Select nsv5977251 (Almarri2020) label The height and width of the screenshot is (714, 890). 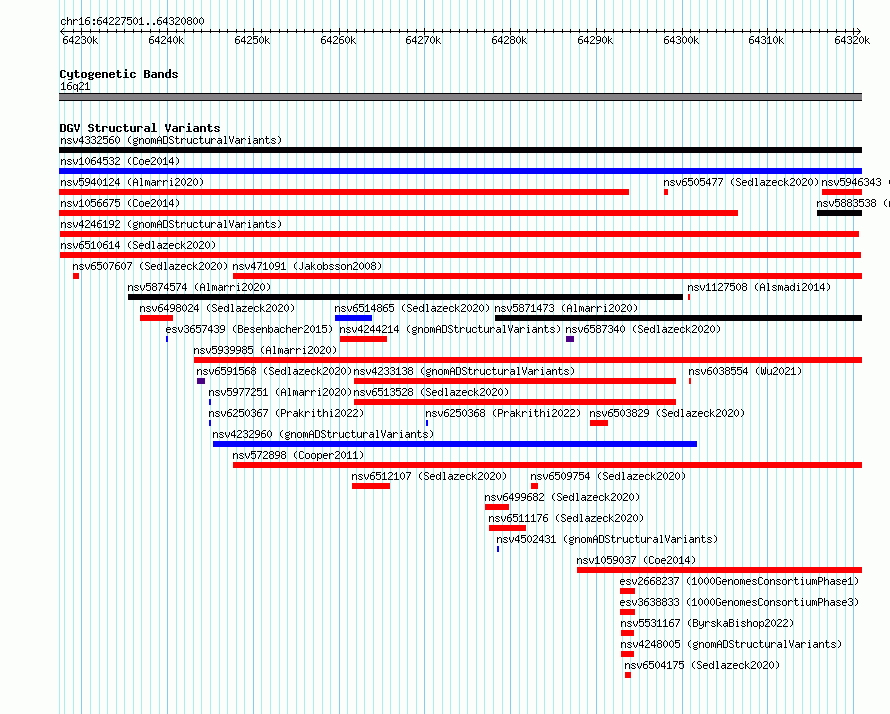[x=280, y=392]
